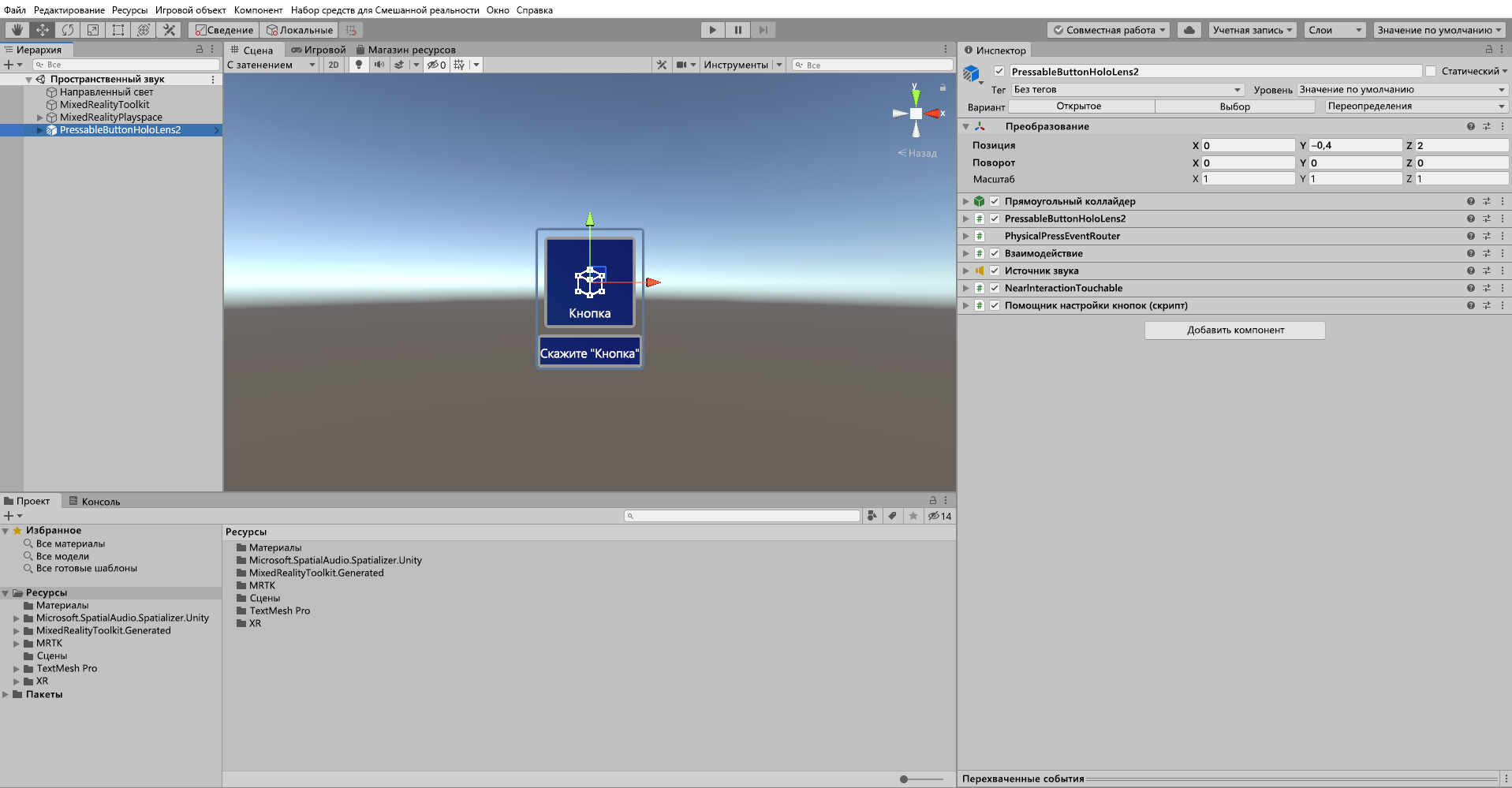
Task: Switch to Магазин ресурсов tab
Action: (x=405, y=50)
